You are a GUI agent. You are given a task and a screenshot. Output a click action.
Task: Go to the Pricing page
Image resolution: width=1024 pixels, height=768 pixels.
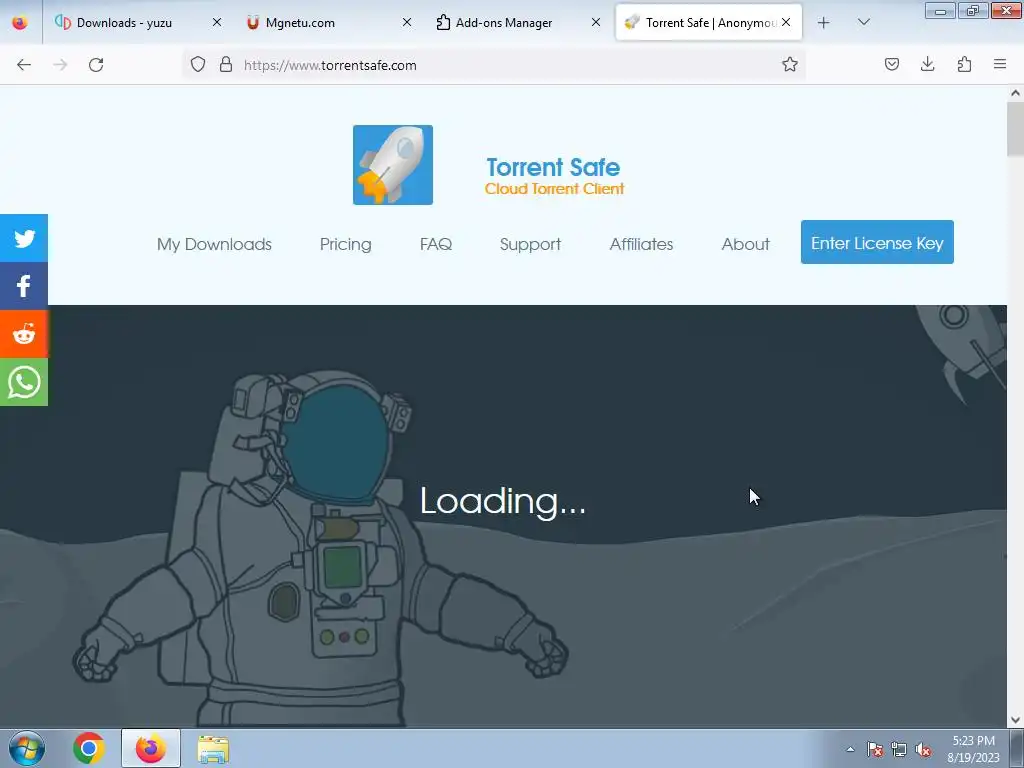pyautogui.click(x=345, y=244)
